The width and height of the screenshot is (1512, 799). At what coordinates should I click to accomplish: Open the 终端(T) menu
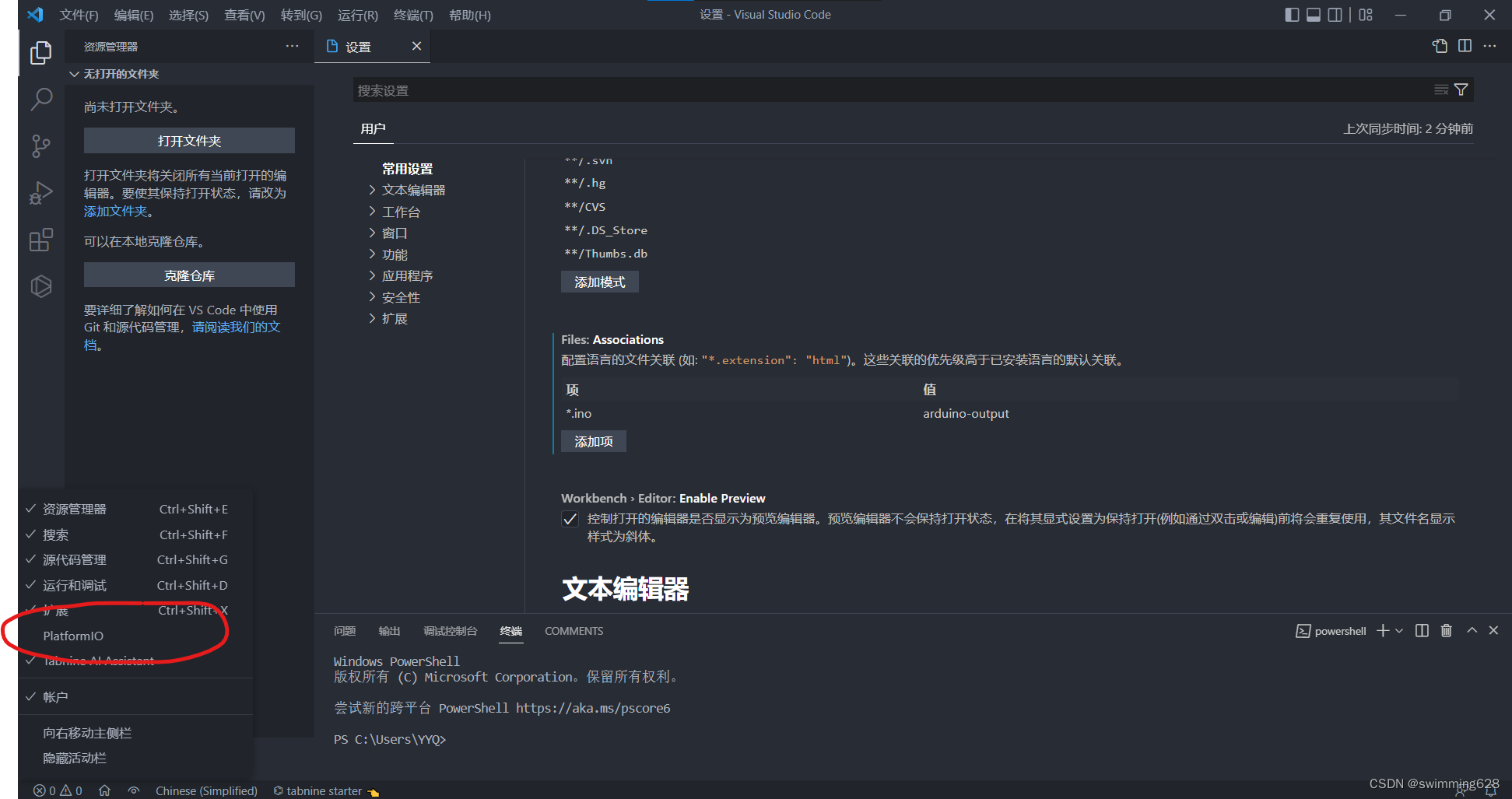(x=413, y=15)
